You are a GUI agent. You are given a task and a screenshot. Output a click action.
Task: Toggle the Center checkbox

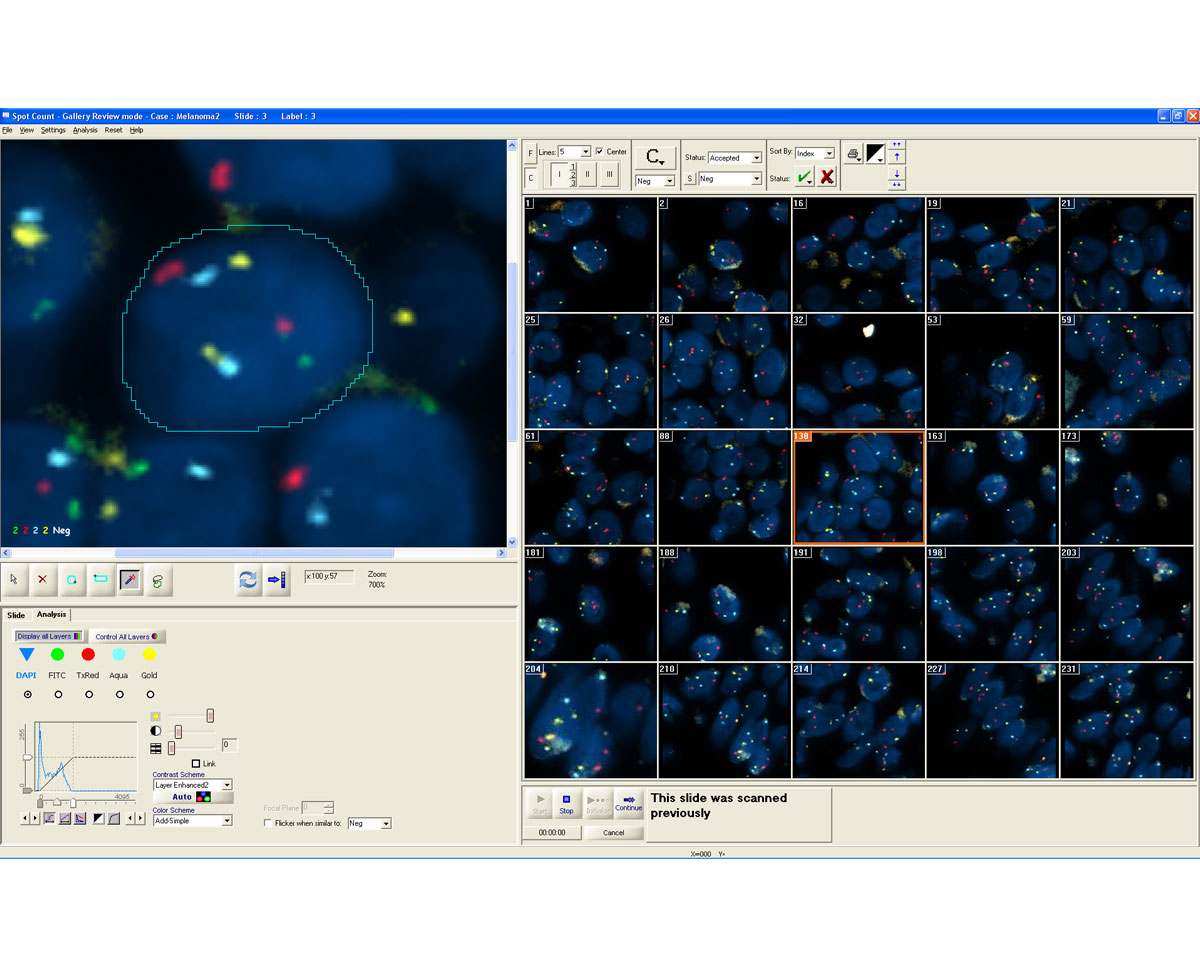coord(599,152)
